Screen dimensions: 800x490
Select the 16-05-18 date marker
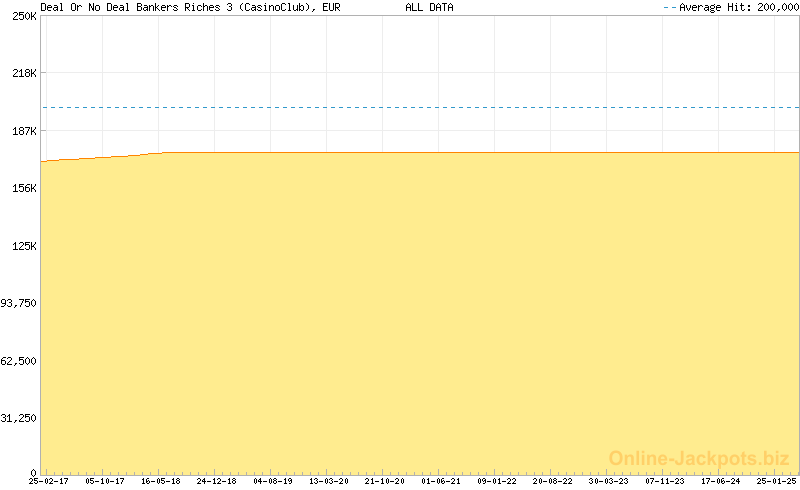pyautogui.click(x=160, y=481)
